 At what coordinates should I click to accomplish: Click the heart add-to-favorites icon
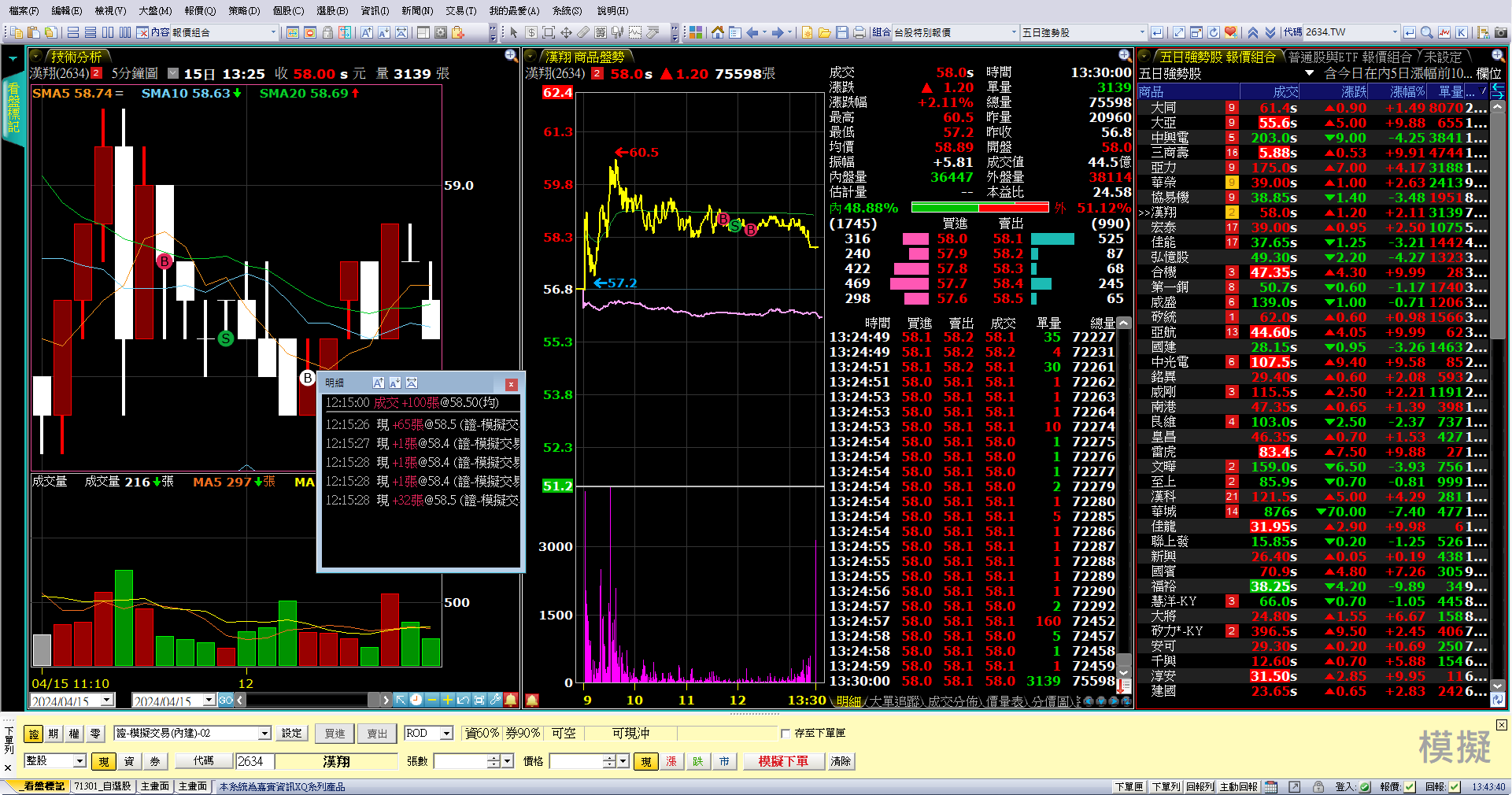pos(1231,32)
